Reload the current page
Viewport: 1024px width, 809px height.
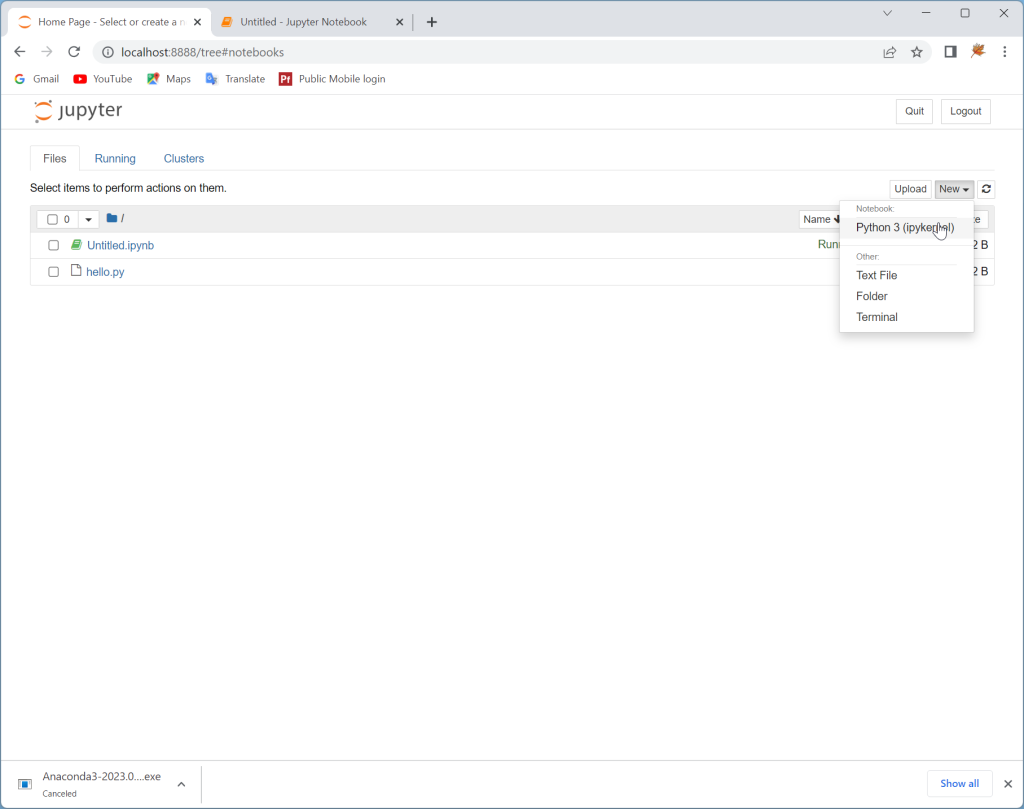pyautogui.click(x=74, y=52)
